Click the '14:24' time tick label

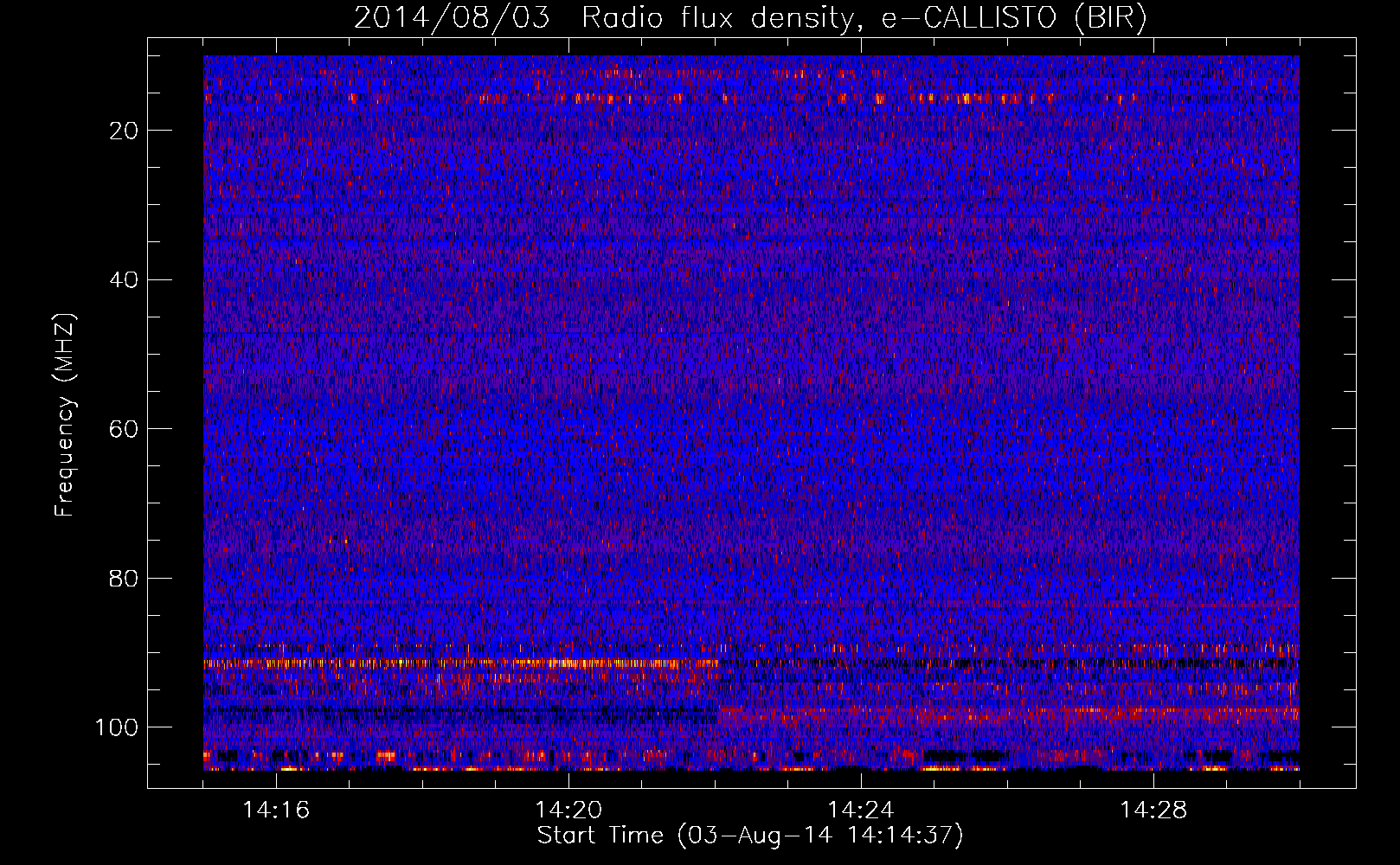pyautogui.click(x=861, y=811)
